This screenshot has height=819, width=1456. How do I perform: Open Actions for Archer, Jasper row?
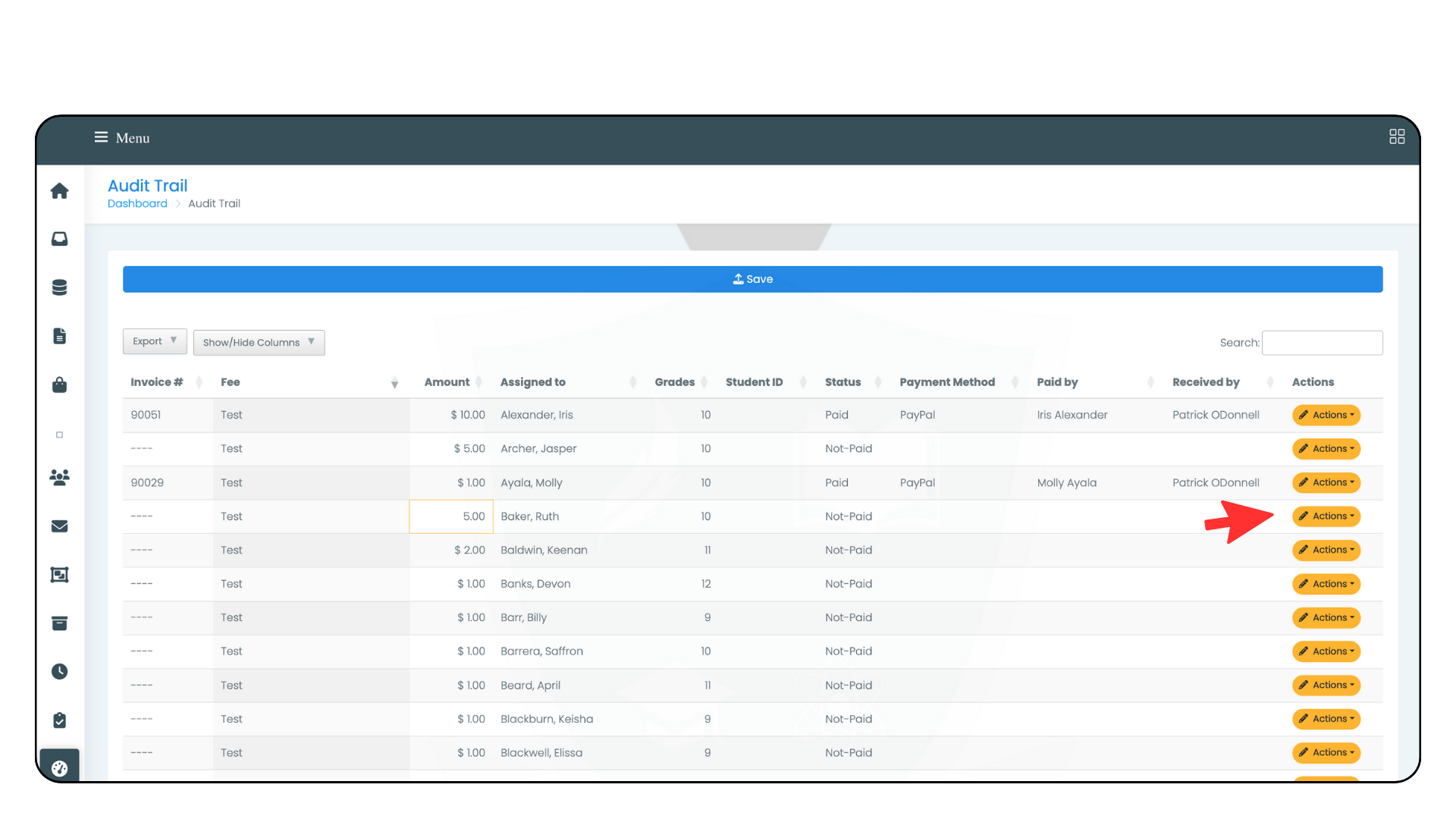coord(1326,449)
